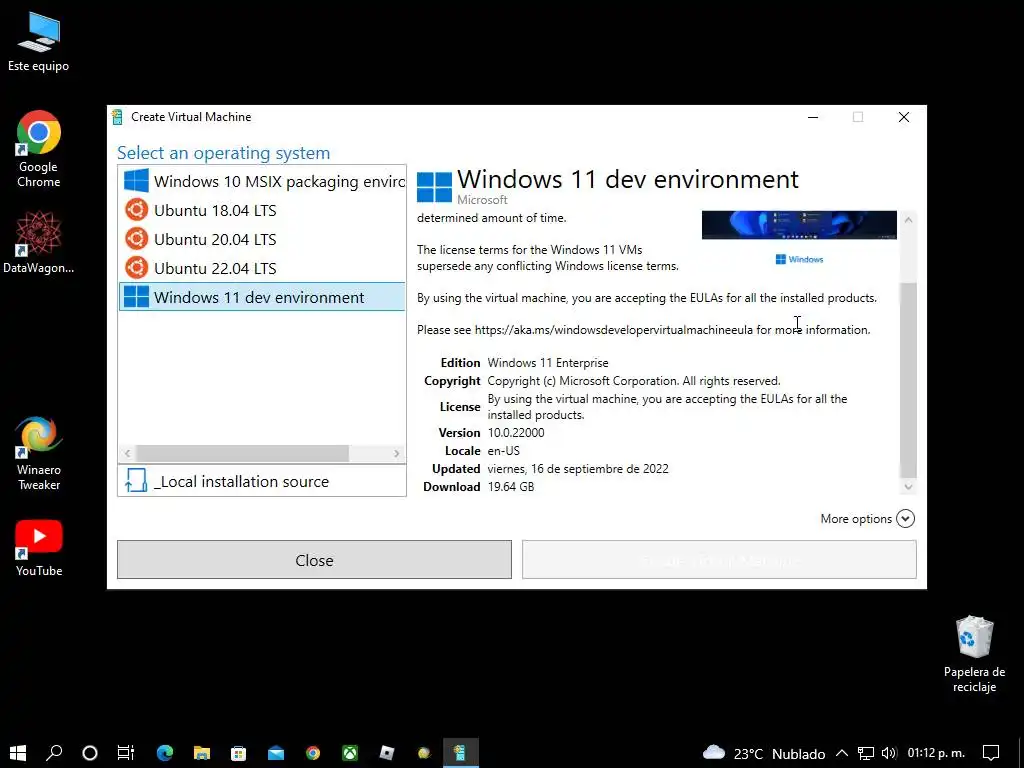
Task: Click the Hyper-V Quick Create taskbar icon
Action: [460, 753]
